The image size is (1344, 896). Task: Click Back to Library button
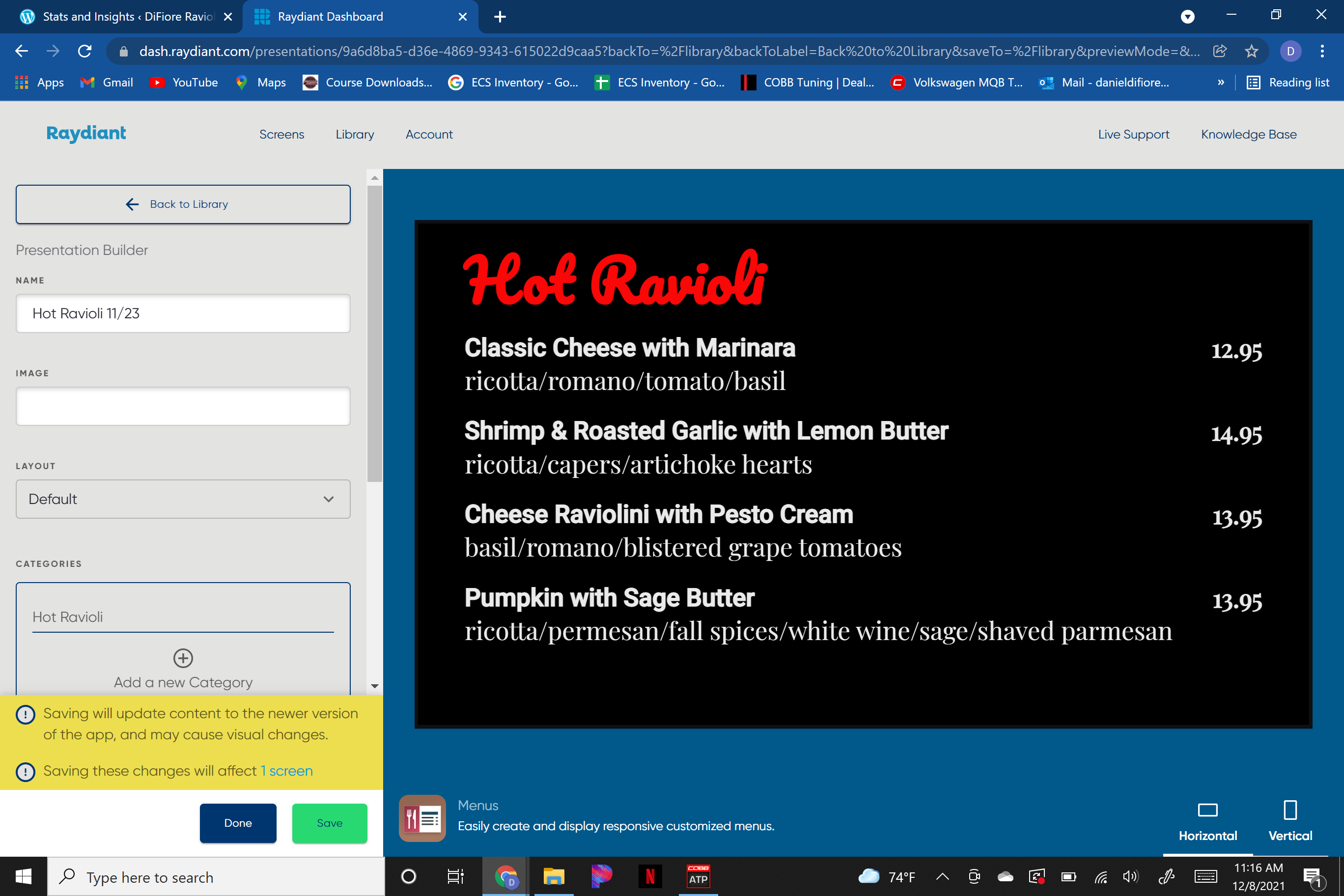[x=183, y=204]
